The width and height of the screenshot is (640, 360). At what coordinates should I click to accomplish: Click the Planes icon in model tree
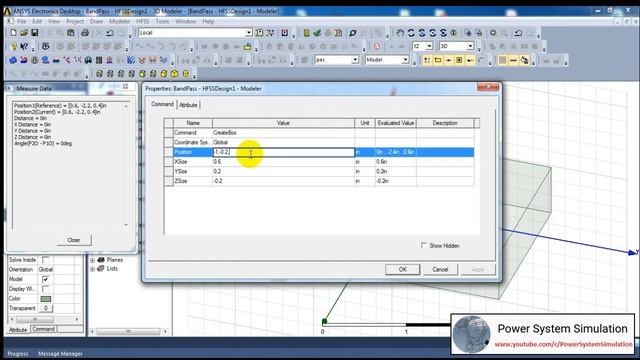point(101,260)
